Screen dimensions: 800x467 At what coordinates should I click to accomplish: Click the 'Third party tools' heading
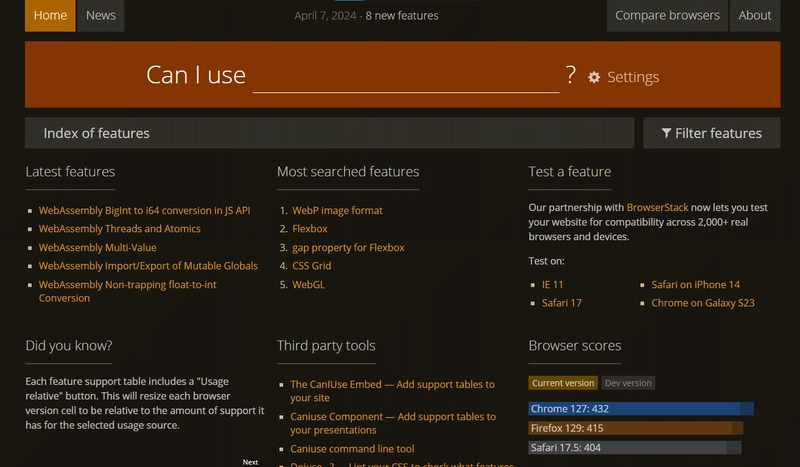pyautogui.click(x=326, y=346)
